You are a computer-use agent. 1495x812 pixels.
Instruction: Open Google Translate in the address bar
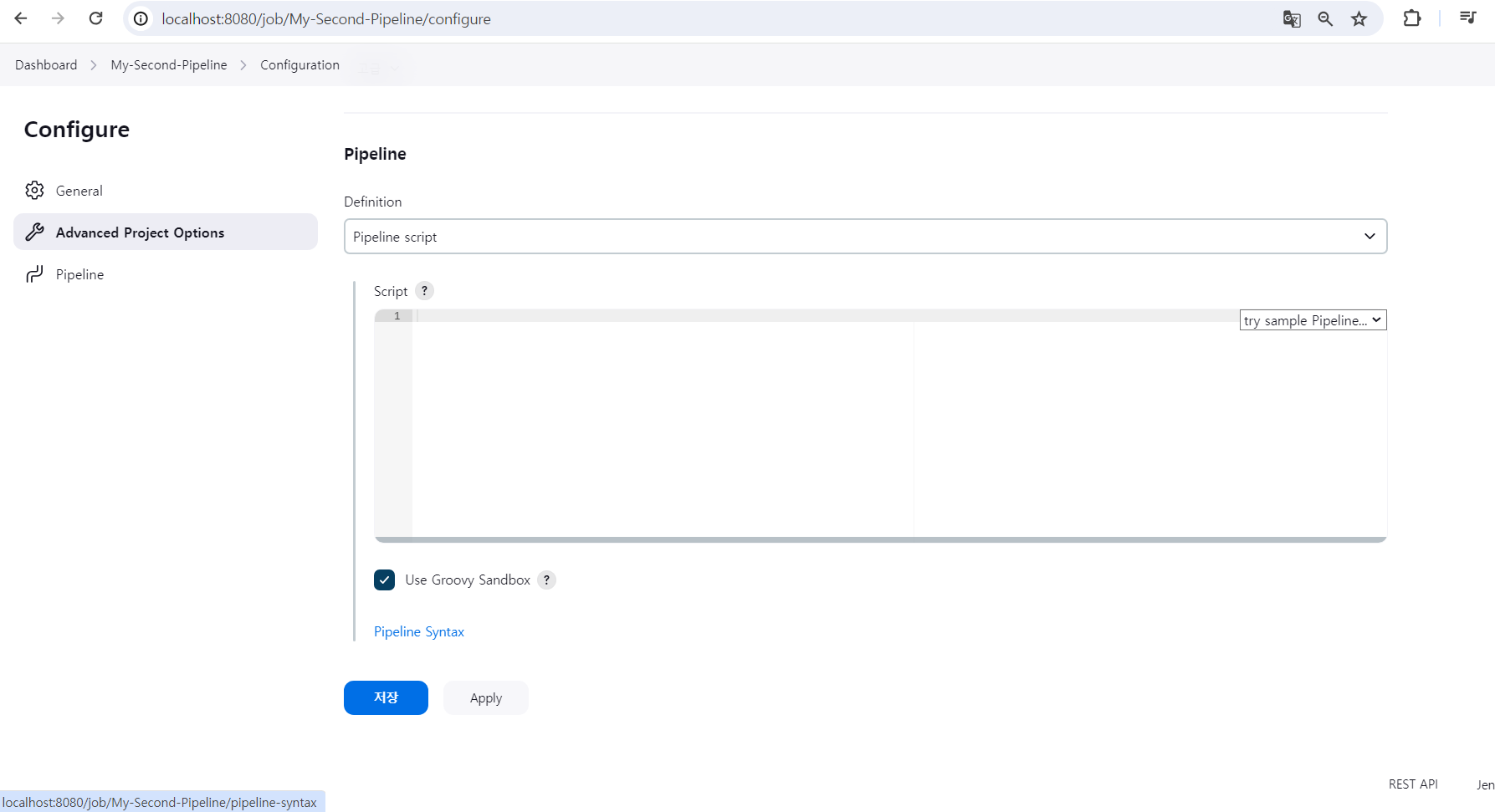tap(1291, 18)
